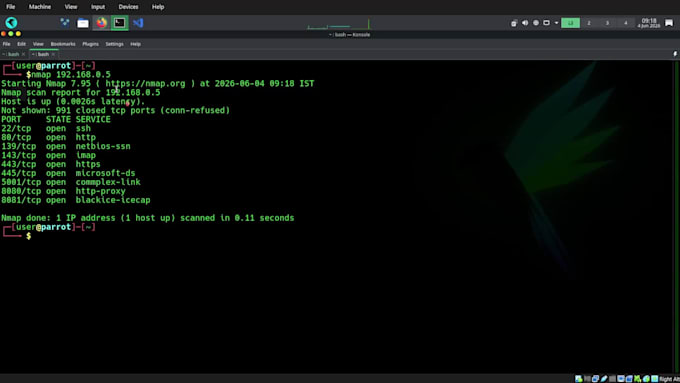Click the '139/tcp open netbios-ssn' line
The image size is (680, 383).
point(66,146)
